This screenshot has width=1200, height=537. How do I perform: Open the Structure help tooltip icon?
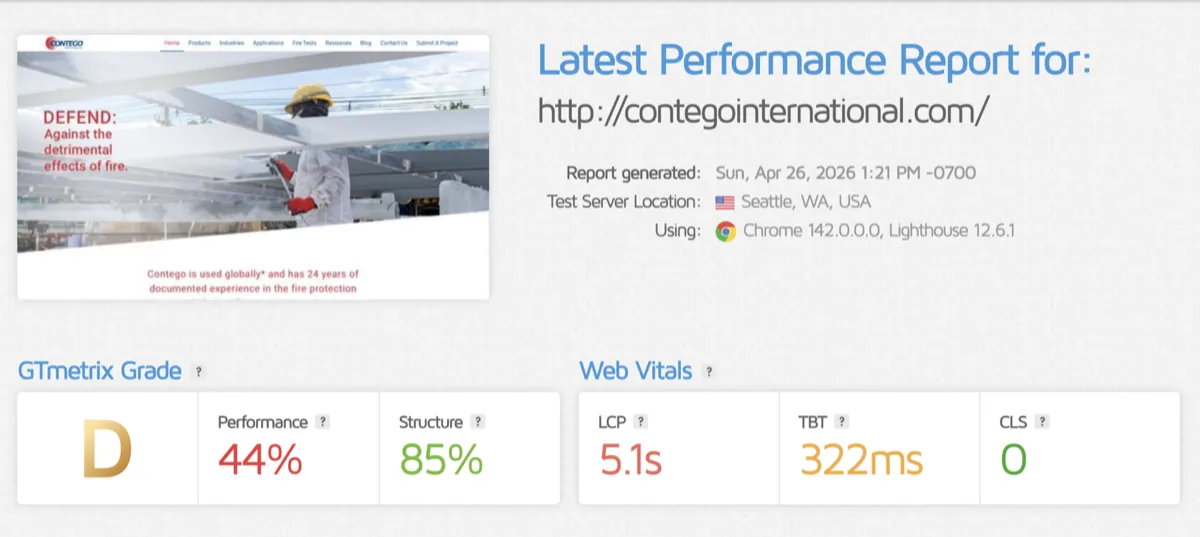[x=478, y=422]
